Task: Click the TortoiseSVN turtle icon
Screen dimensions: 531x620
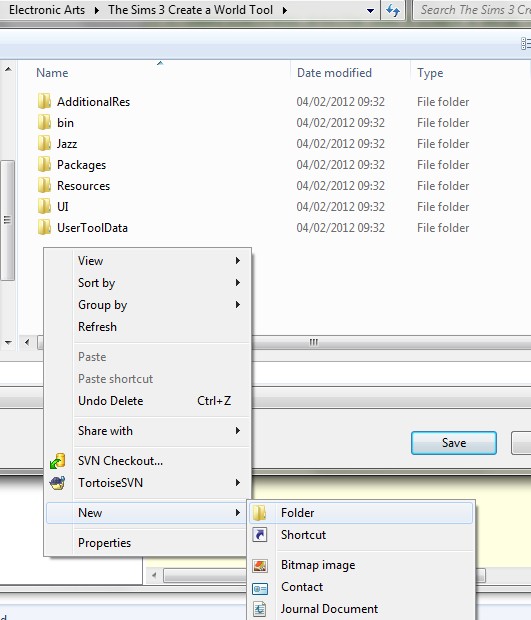Action: (x=58, y=483)
